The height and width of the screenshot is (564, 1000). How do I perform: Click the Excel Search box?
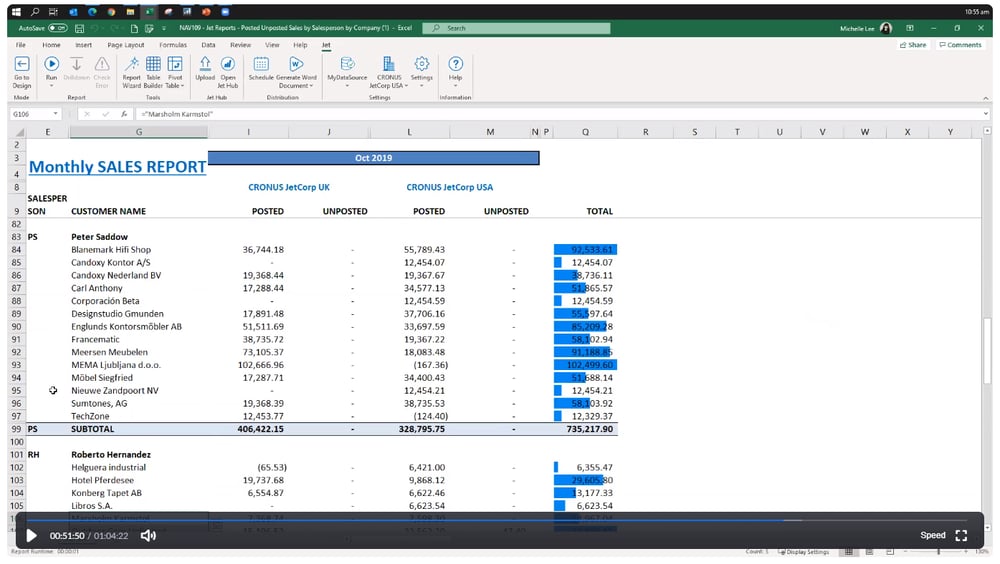tap(517, 28)
